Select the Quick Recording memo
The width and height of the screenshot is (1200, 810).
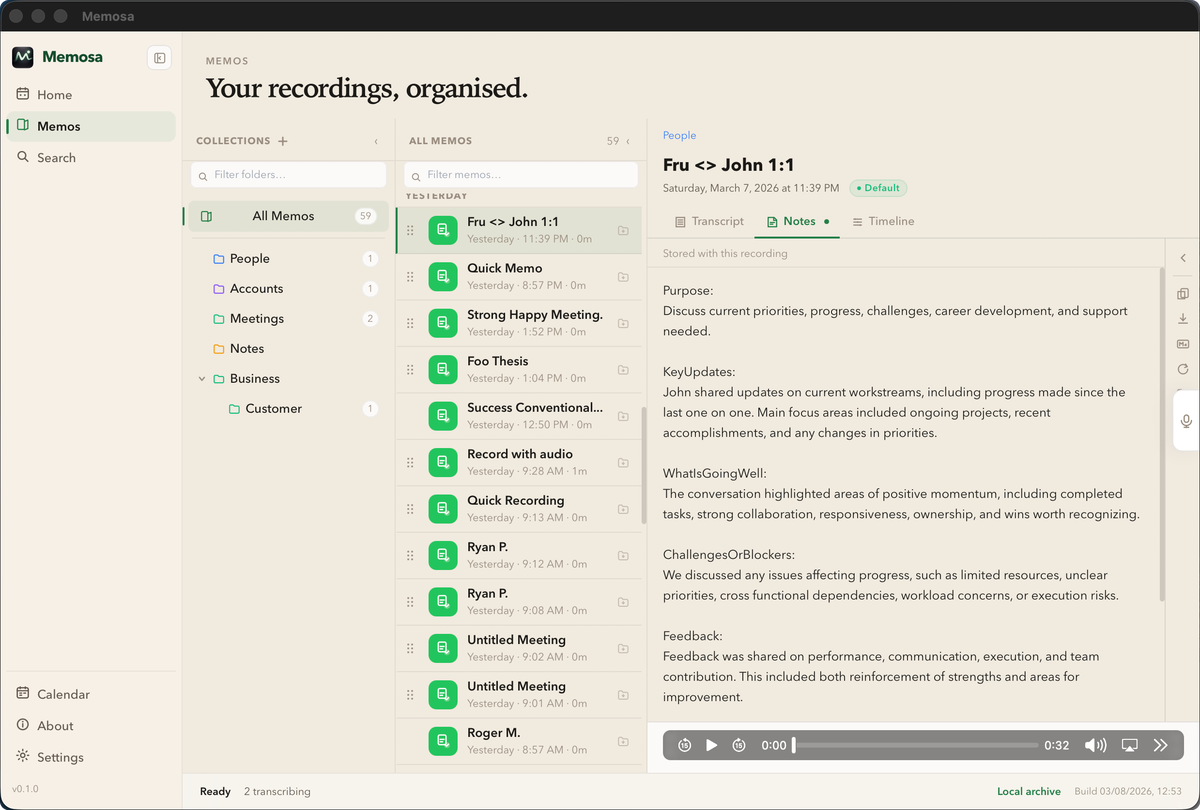coord(519,509)
